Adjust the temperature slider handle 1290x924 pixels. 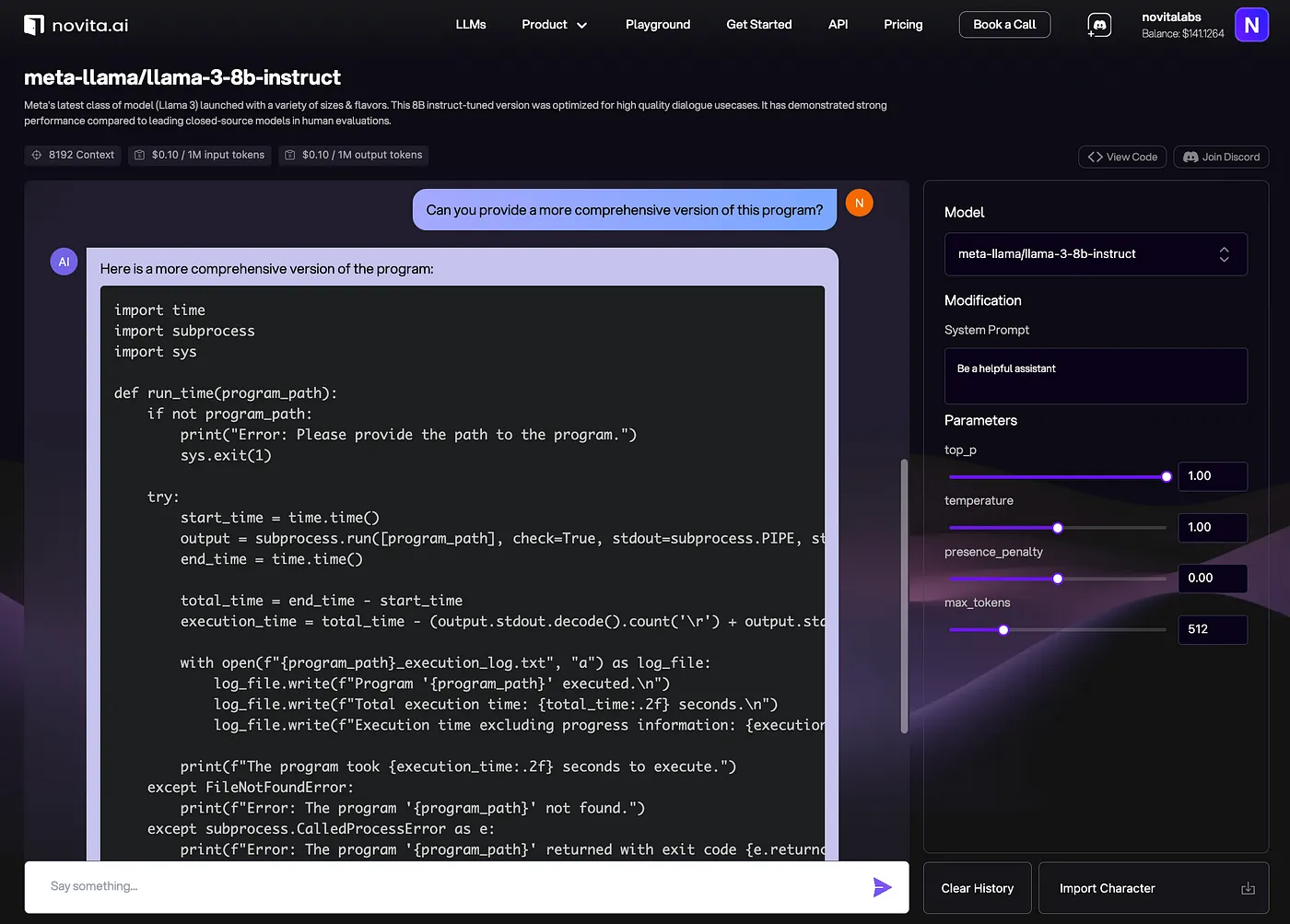1058,528
